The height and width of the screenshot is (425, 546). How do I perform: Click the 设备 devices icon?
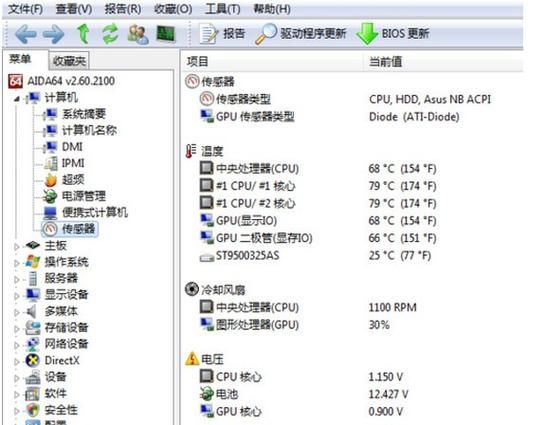click(33, 377)
